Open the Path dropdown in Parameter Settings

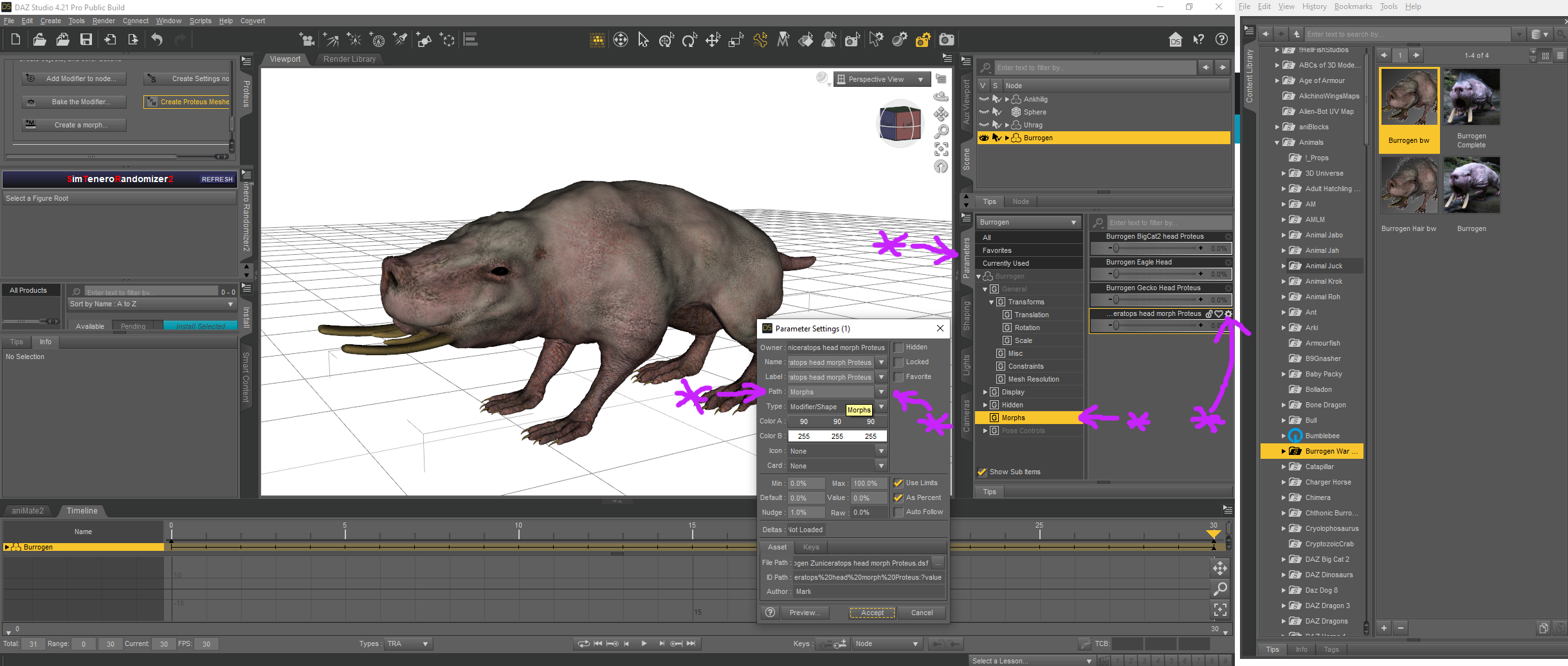click(x=881, y=392)
